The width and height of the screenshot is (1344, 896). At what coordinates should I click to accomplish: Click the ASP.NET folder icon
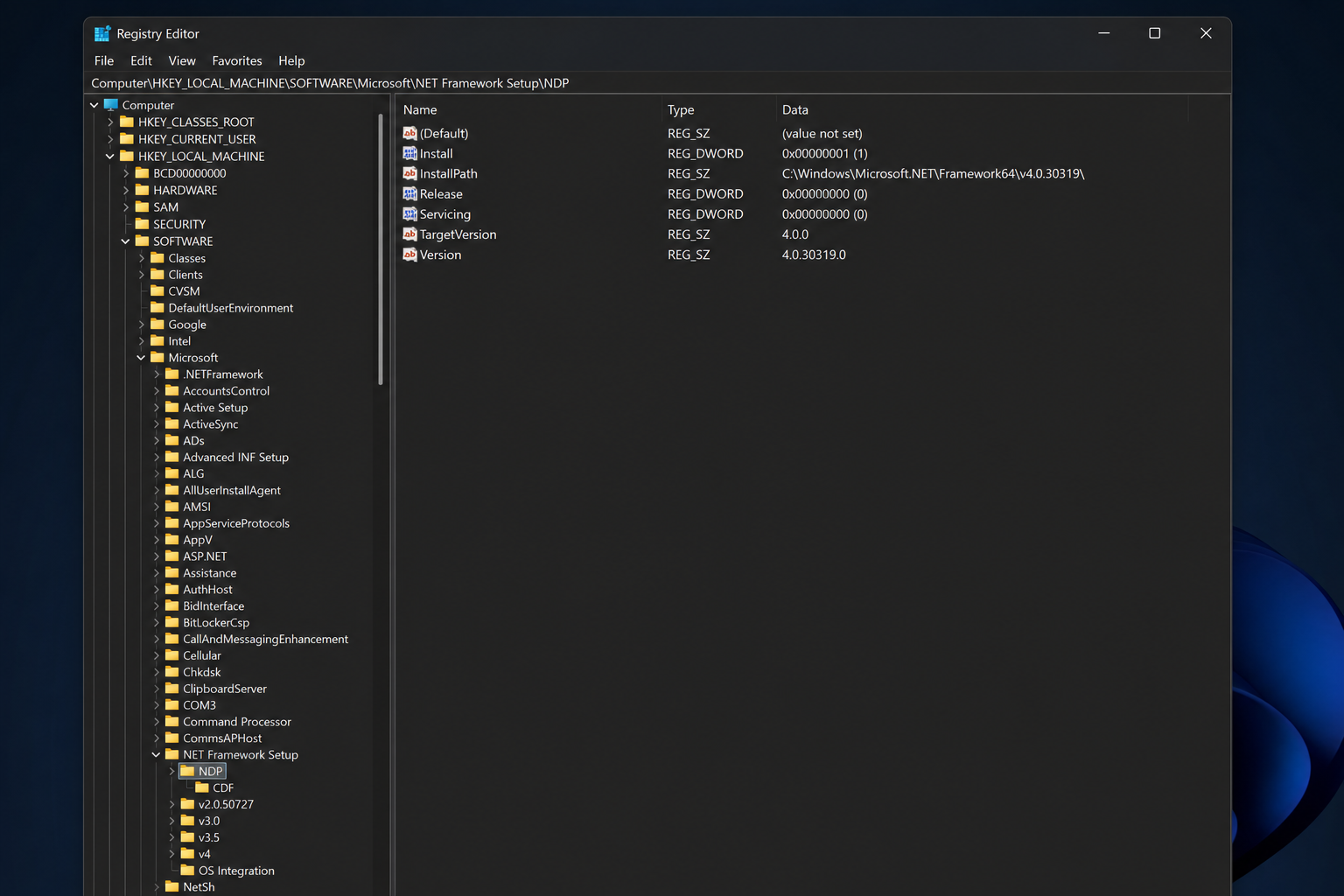(x=172, y=556)
